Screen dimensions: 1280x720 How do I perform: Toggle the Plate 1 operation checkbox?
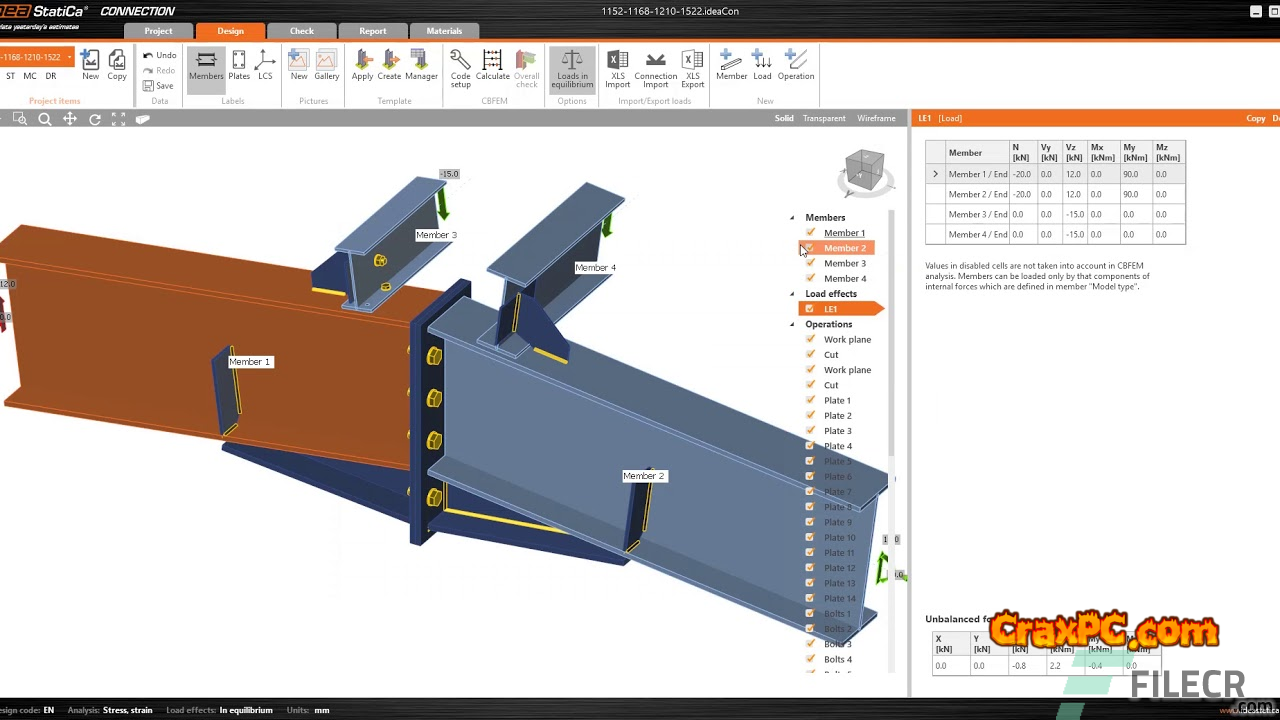coord(811,400)
